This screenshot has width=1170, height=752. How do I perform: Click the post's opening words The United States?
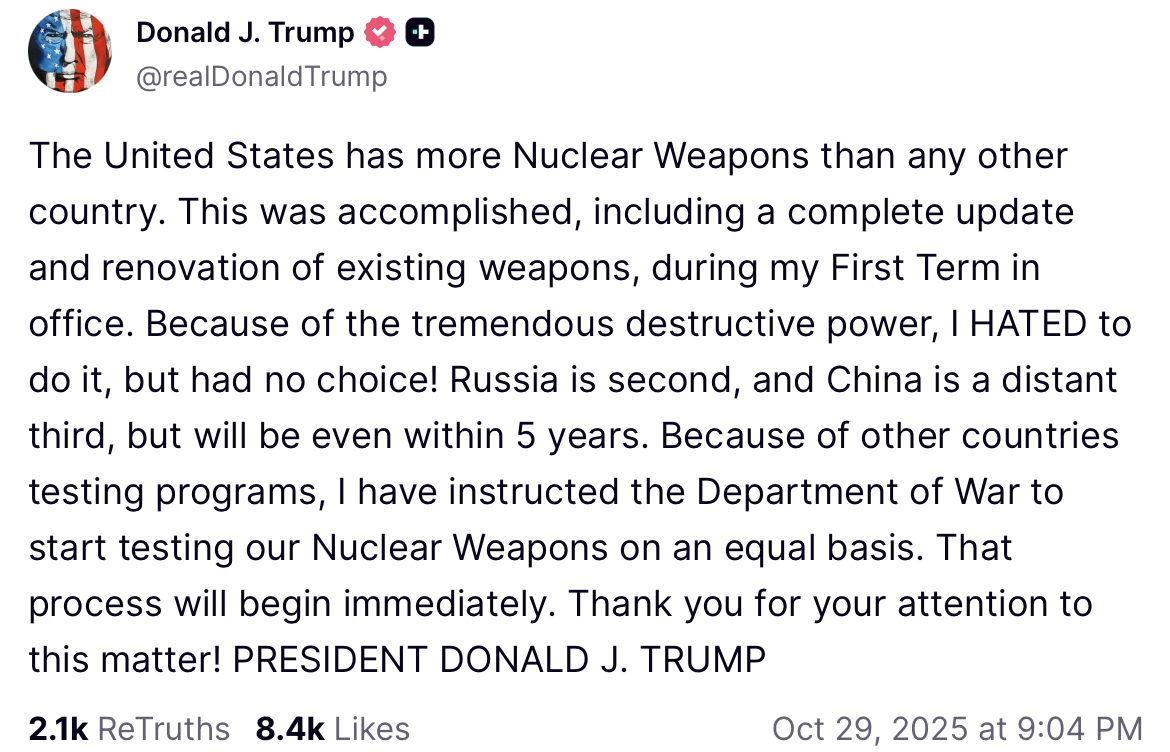tap(182, 156)
